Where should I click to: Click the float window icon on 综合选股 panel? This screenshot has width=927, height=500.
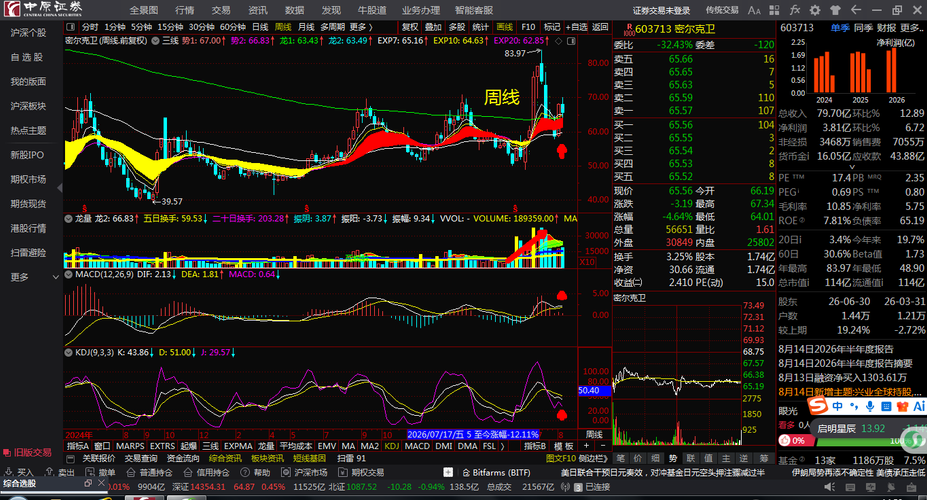pos(88,483)
